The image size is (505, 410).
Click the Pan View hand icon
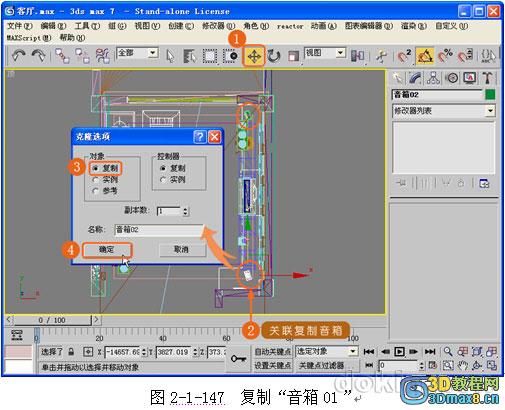(x=462, y=365)
